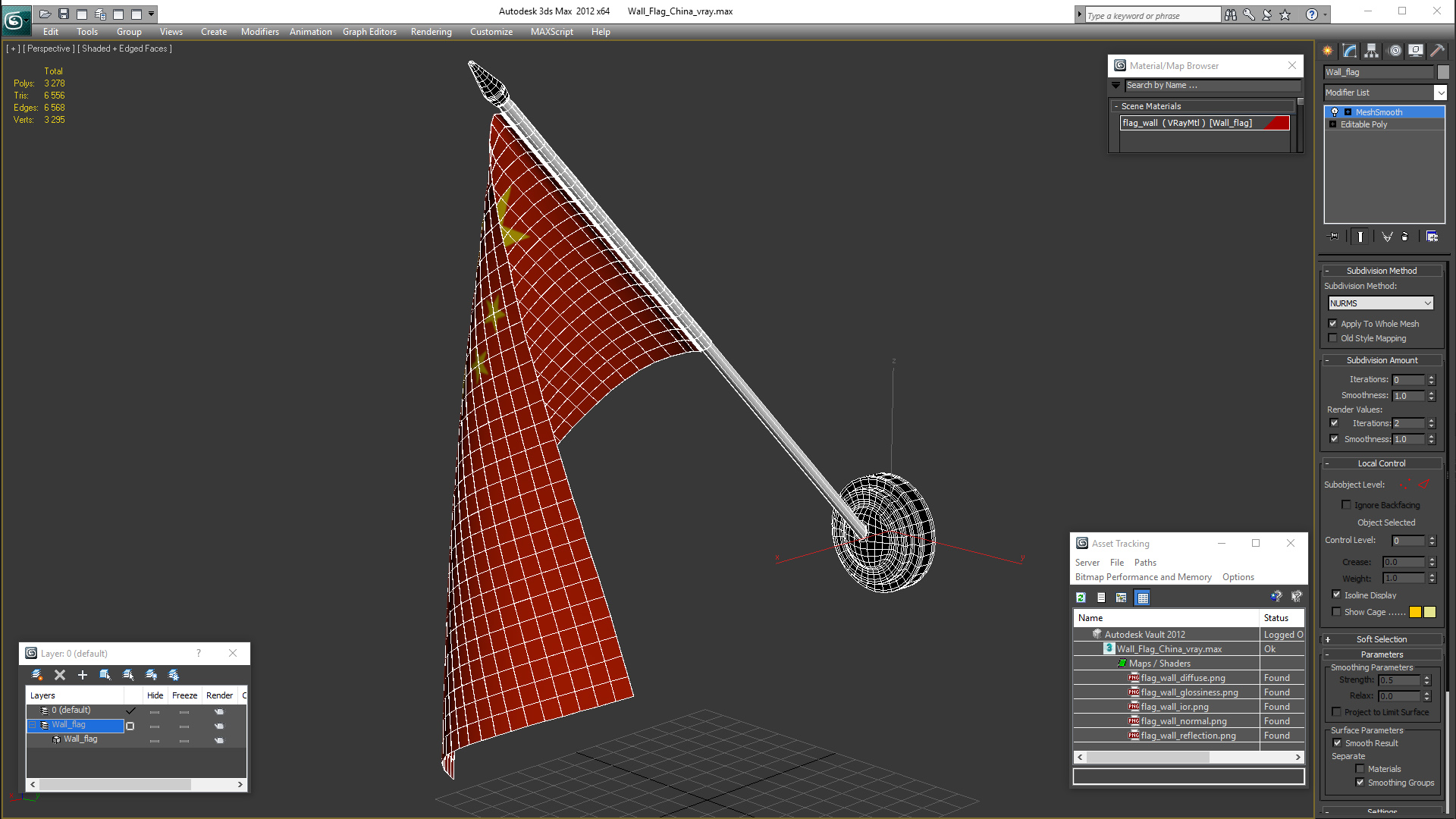Image resolution: width=1456 pixels, height=819 pixels.
Task: Toggle render Smoothness checkbox
Action: tap(1335, 439)
